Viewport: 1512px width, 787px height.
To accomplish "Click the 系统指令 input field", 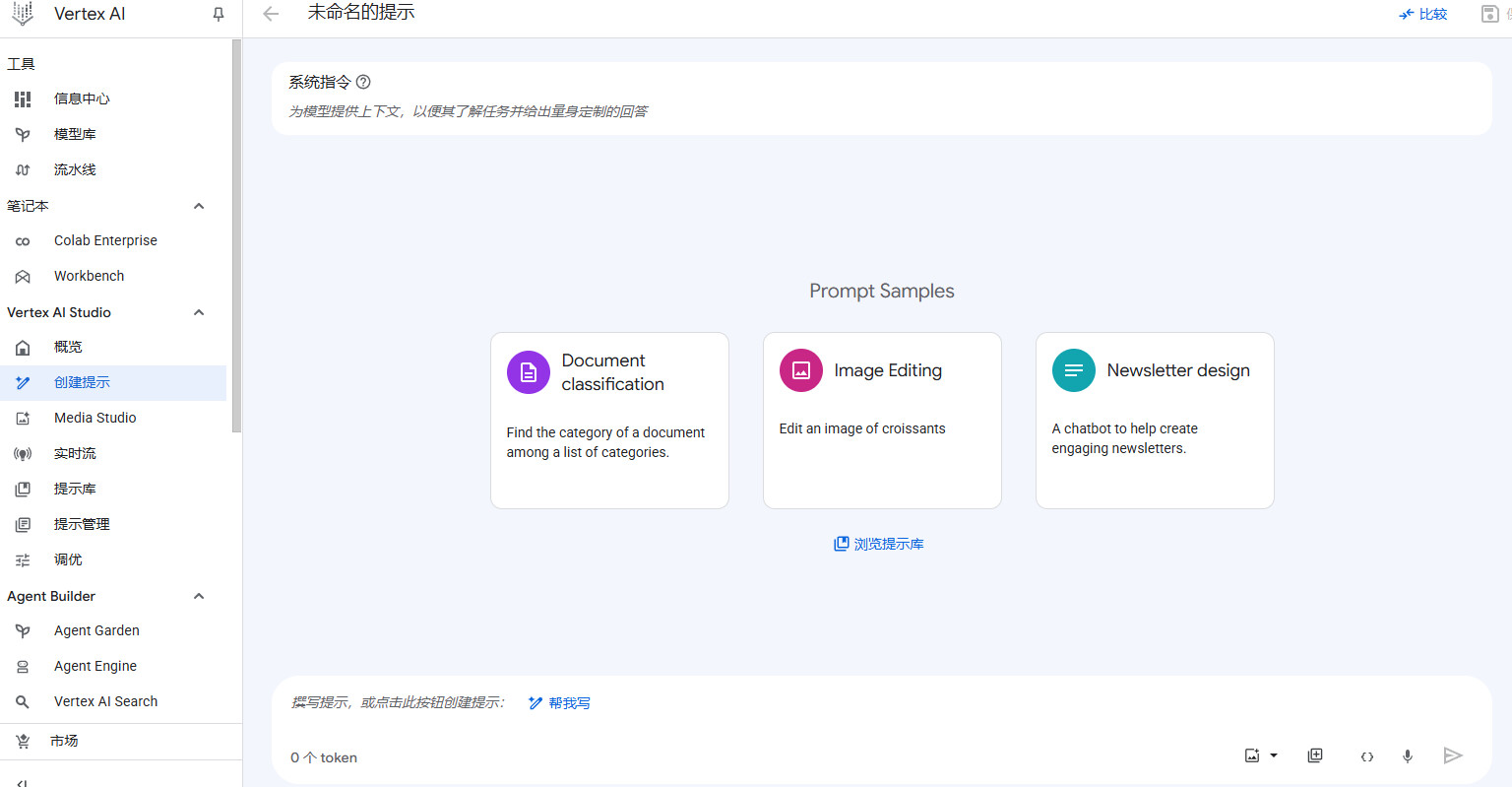I will click(881, 111).
